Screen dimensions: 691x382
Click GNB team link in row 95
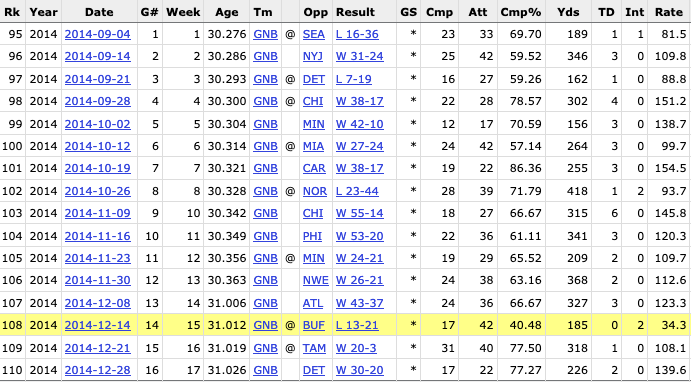[x=265, y=34]
